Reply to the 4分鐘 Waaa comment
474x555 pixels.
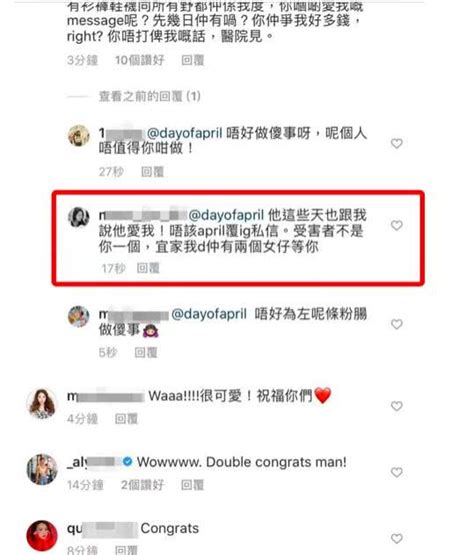click(x=126, y=419)
